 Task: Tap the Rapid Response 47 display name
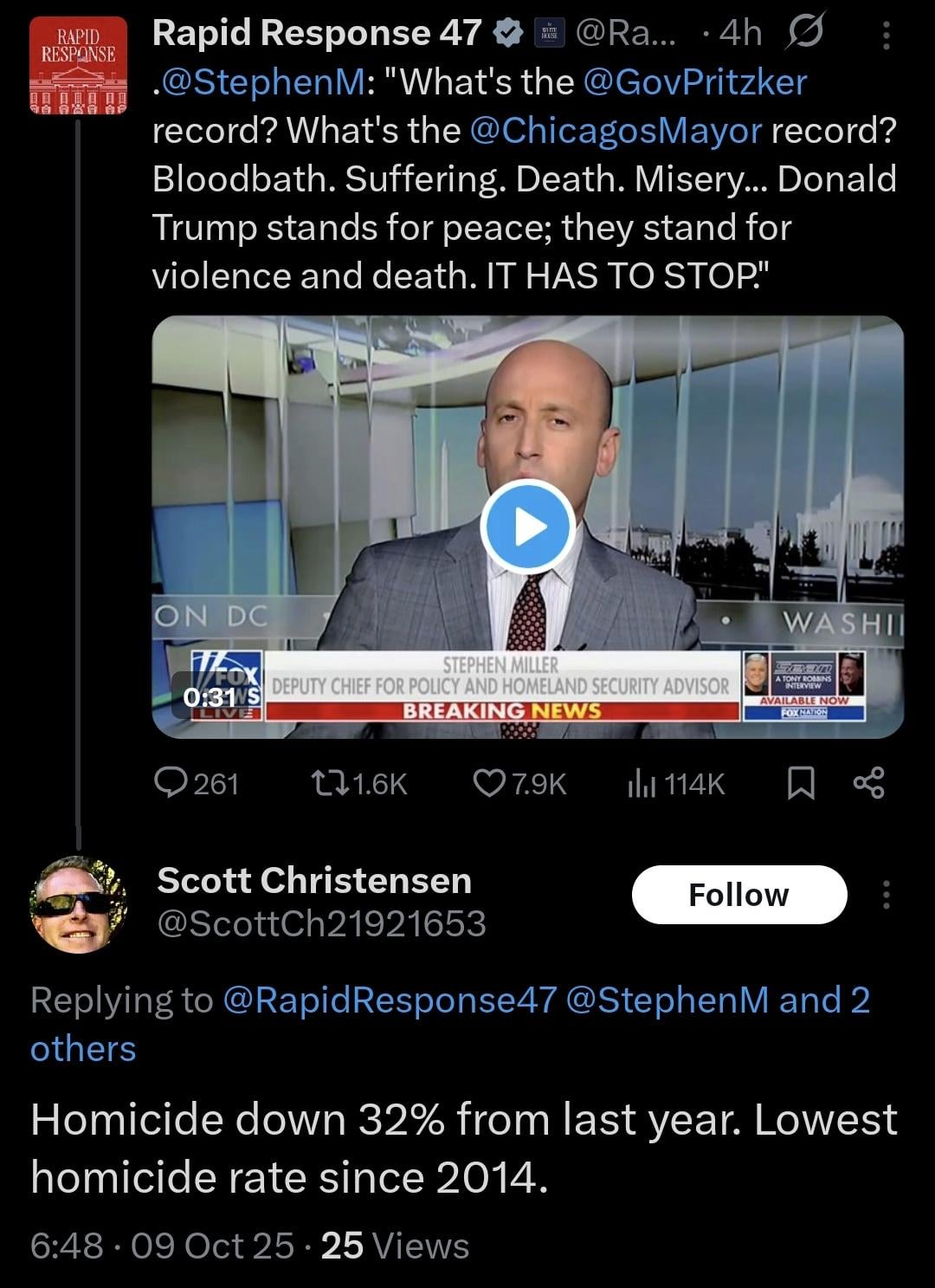pyautogui.click(x=316, y=33)
